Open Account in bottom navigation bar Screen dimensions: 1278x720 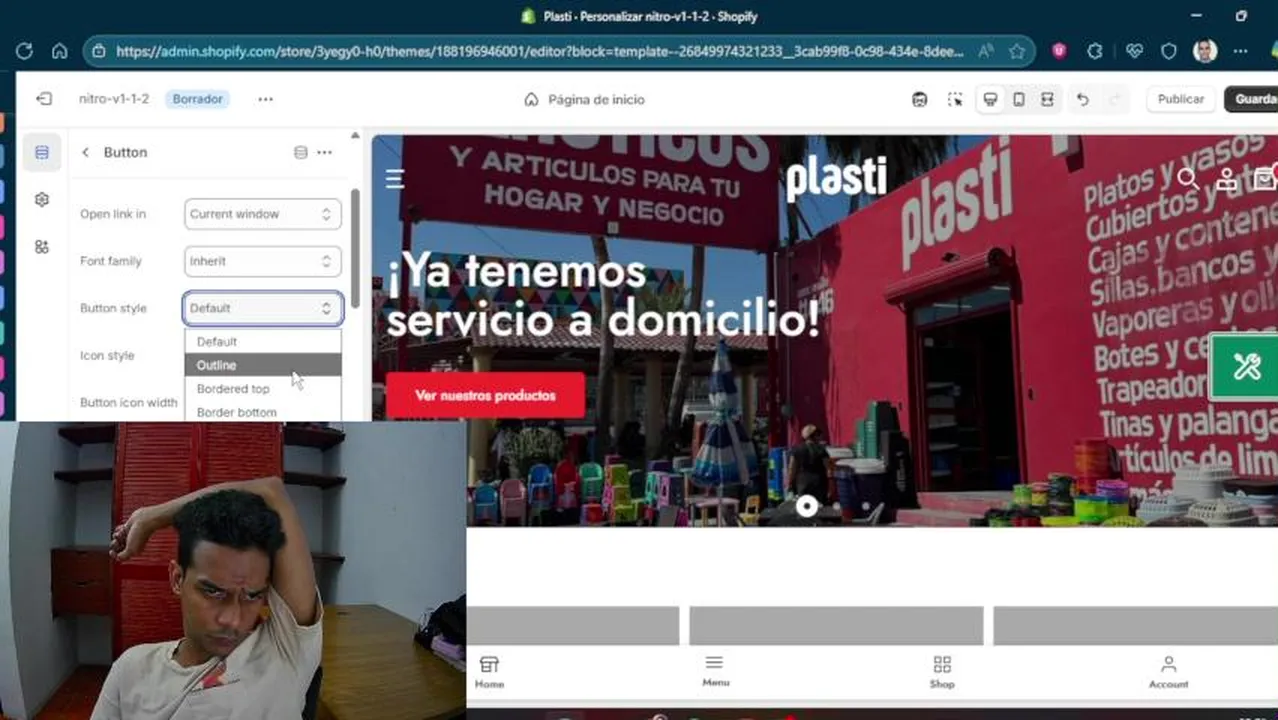point(1168,672)
